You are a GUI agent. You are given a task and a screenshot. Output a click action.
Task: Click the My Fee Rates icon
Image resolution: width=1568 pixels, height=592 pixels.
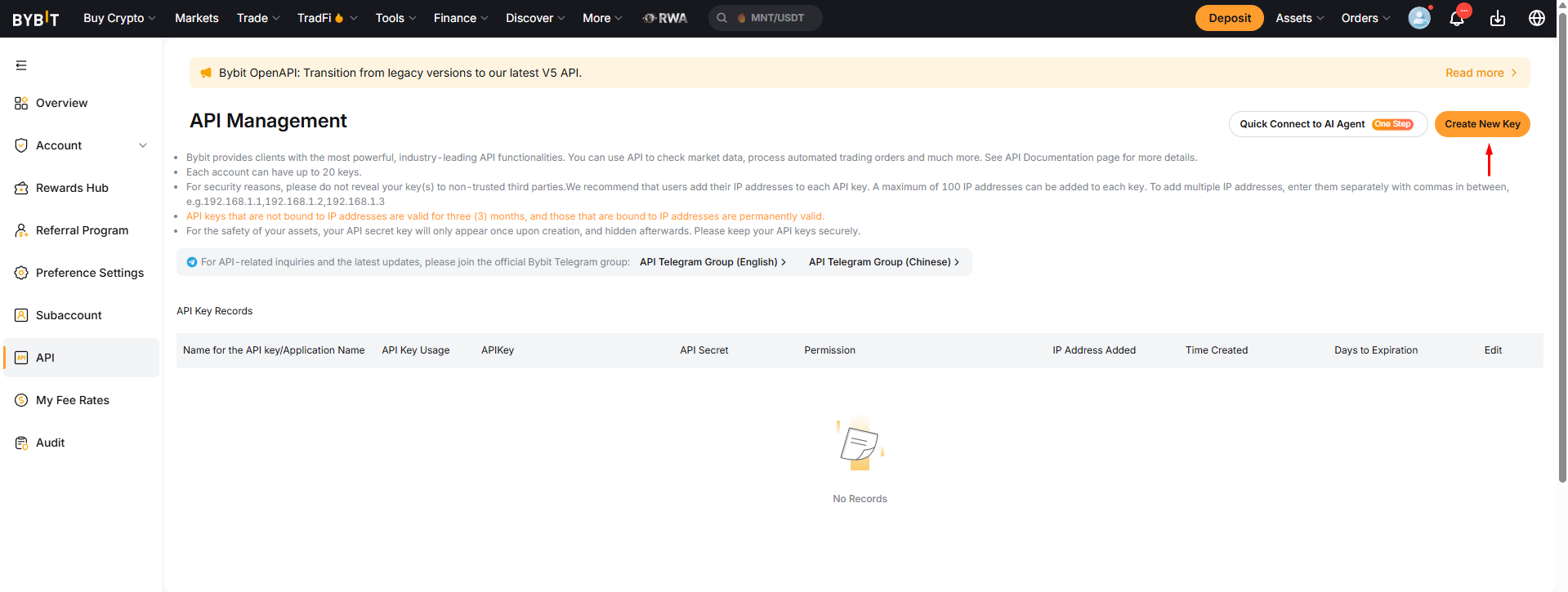[21, 400]
